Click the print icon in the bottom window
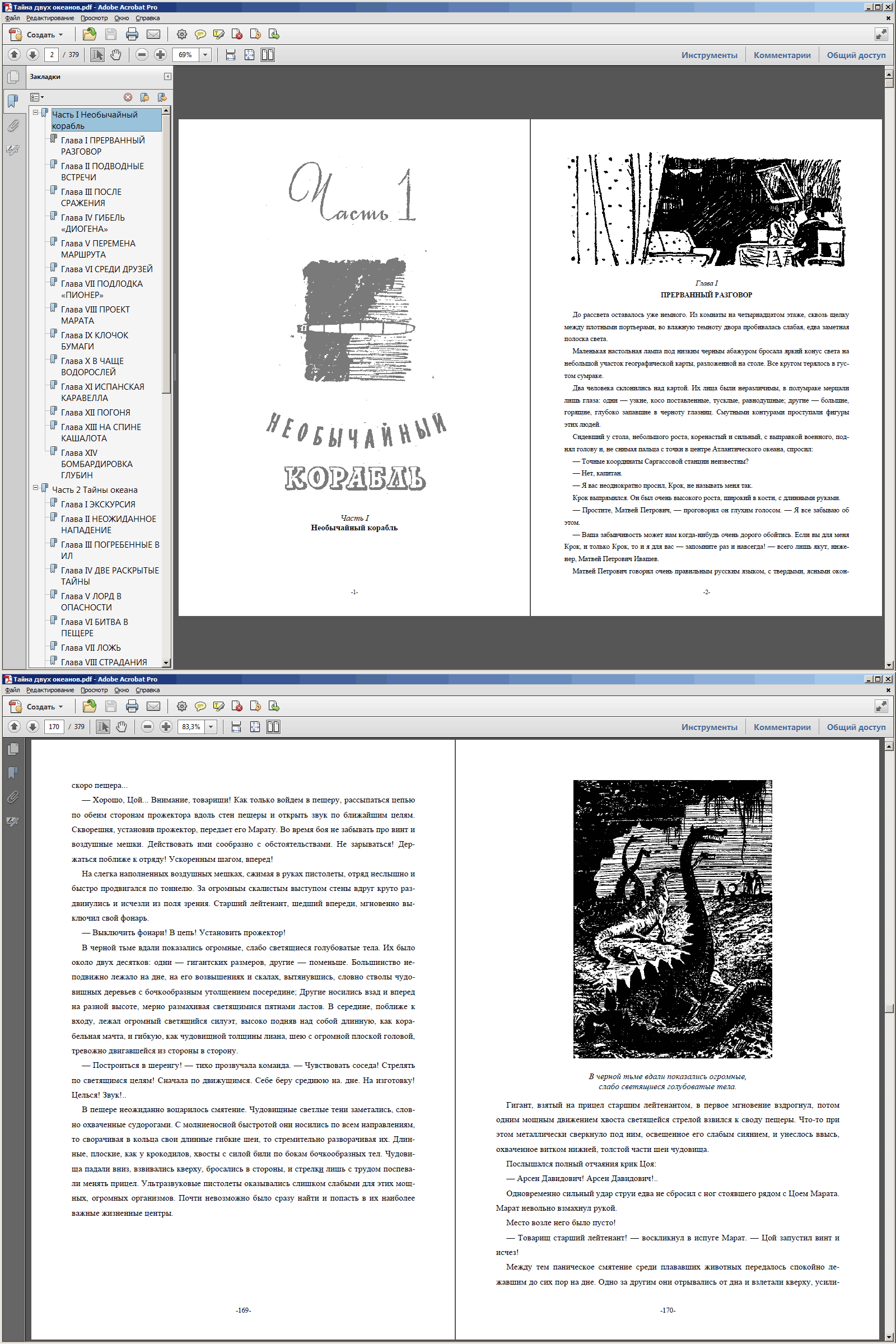Image resolution: width=896 pixels, height=1344 pixels. pos(132,706)
